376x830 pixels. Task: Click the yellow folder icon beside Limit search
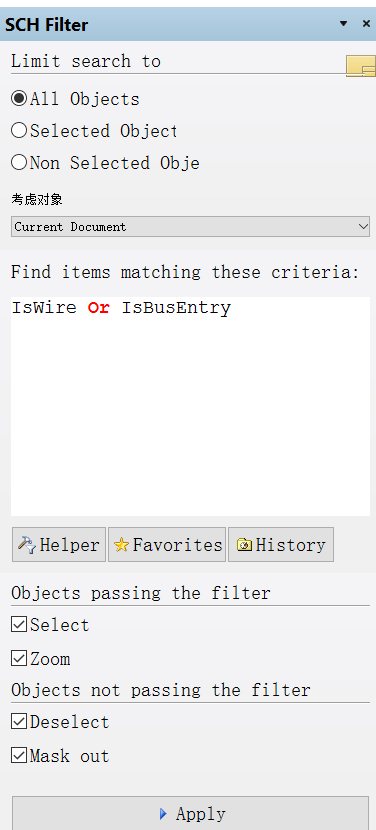pyautogui.click(x=361, y=66)
